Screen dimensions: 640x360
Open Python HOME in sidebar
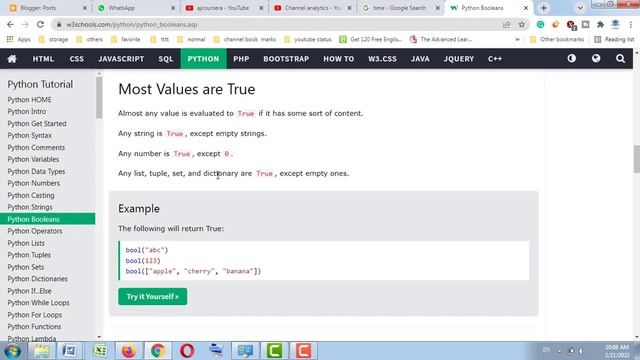(29, 100)
